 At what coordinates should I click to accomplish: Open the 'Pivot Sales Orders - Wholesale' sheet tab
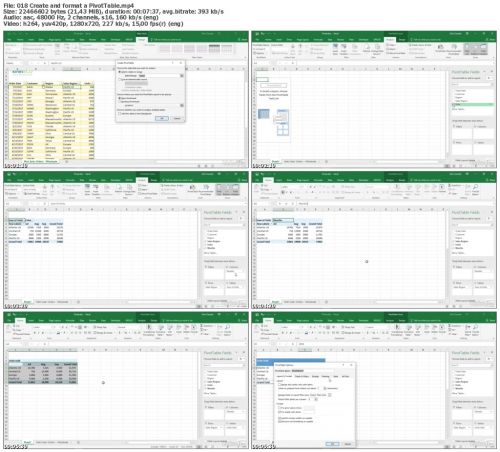[41, 161]
